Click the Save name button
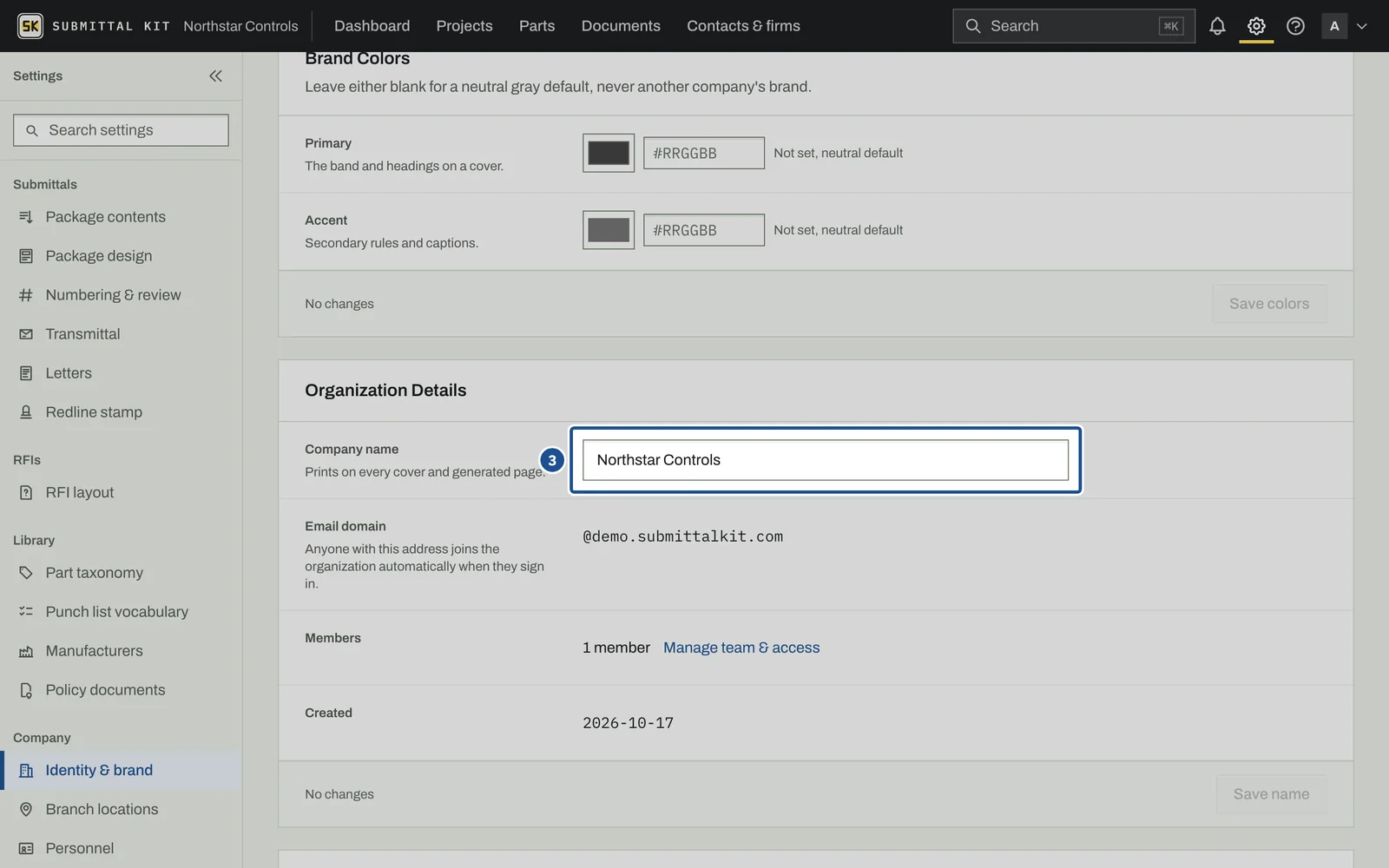This screenshot has height=868, width=1389. (x=1271, y=794)
